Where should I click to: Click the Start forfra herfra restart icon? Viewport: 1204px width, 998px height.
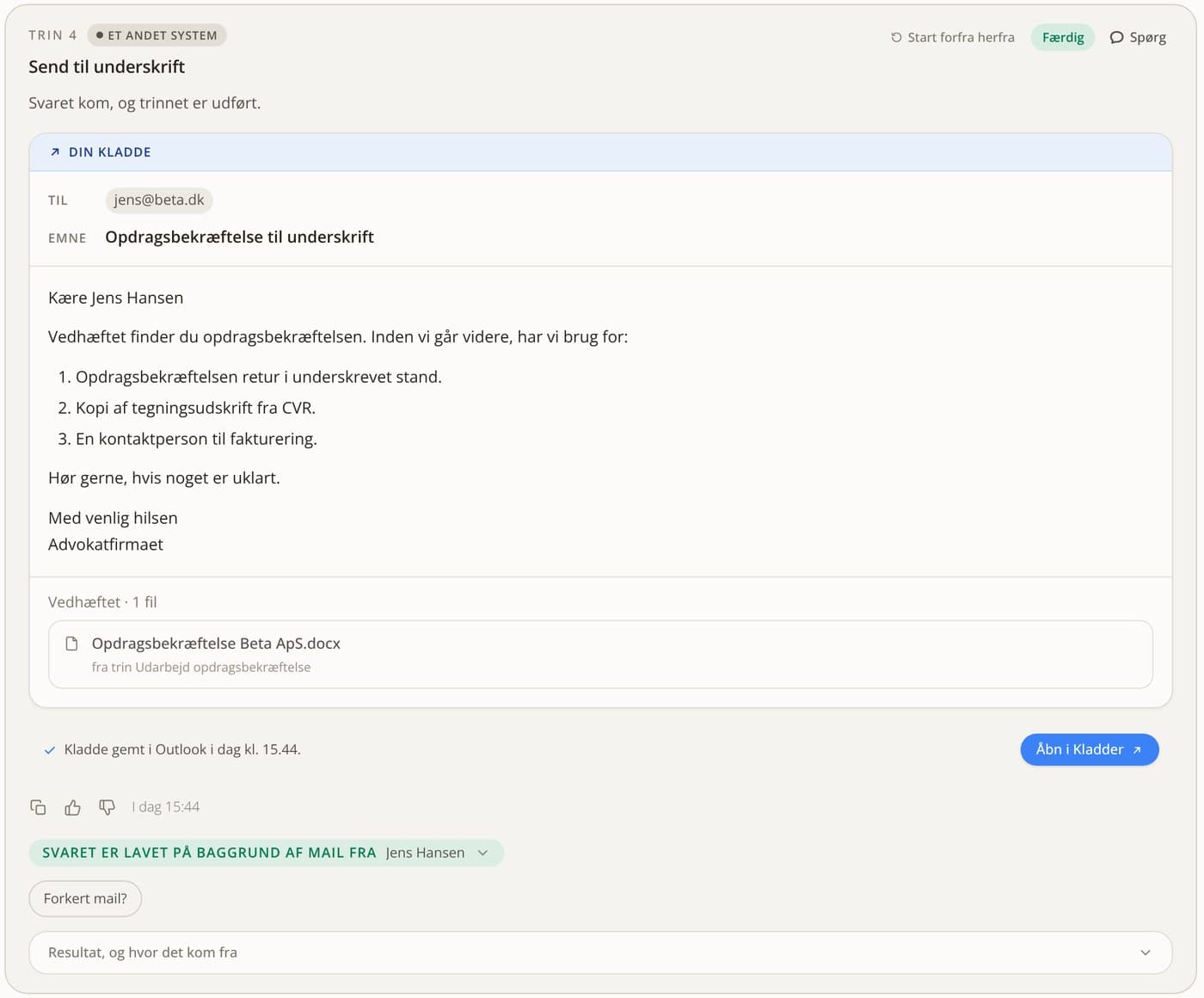click(x=896, y=38)
